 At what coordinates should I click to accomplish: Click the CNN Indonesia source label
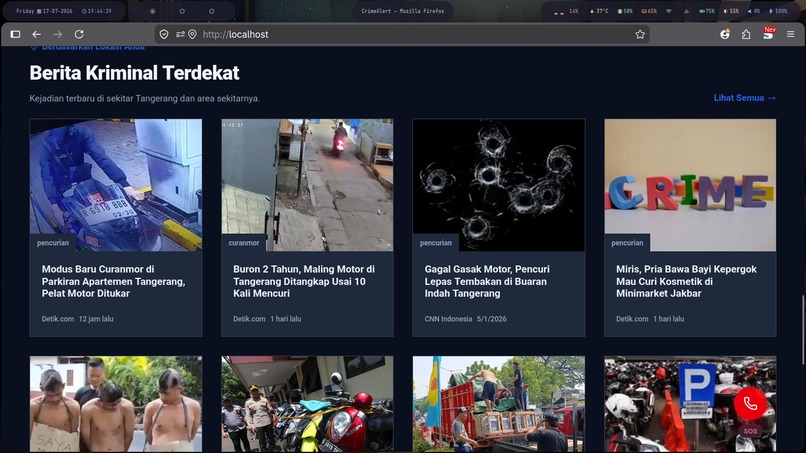448,319
